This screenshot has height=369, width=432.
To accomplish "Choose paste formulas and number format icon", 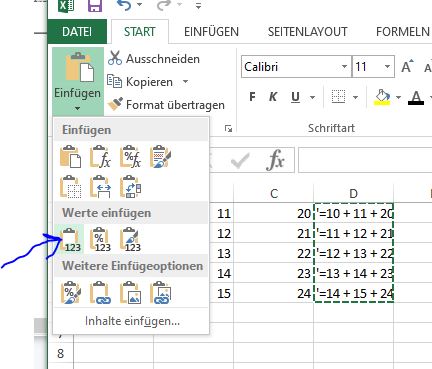I will [x=130, y=156].
